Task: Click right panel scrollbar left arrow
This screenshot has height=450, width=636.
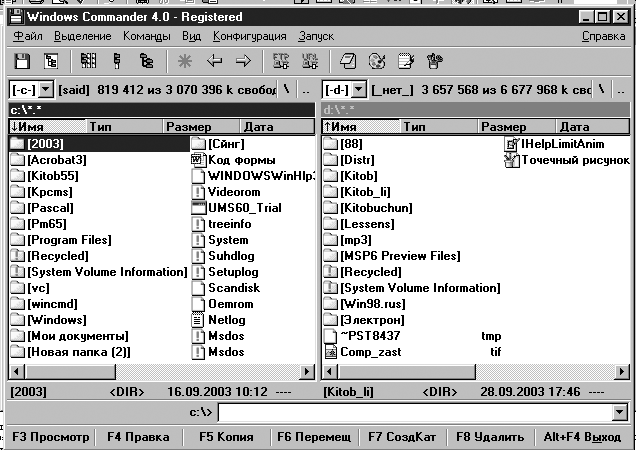Action: 329,371
